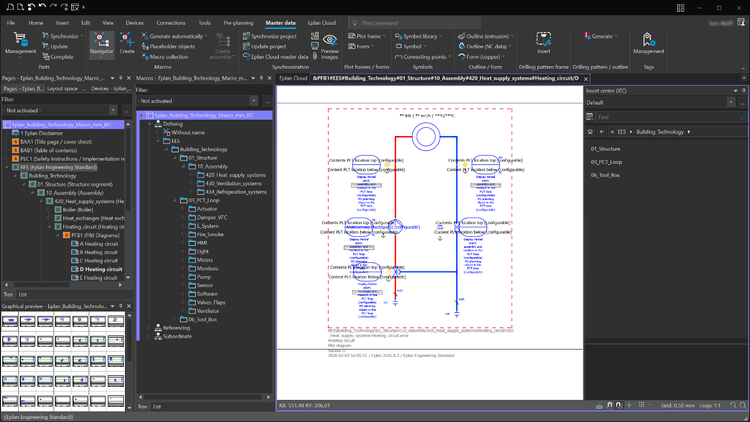Click the home icon in Insert center
Screen dimensions: 750x422
[x=590, y=132]
